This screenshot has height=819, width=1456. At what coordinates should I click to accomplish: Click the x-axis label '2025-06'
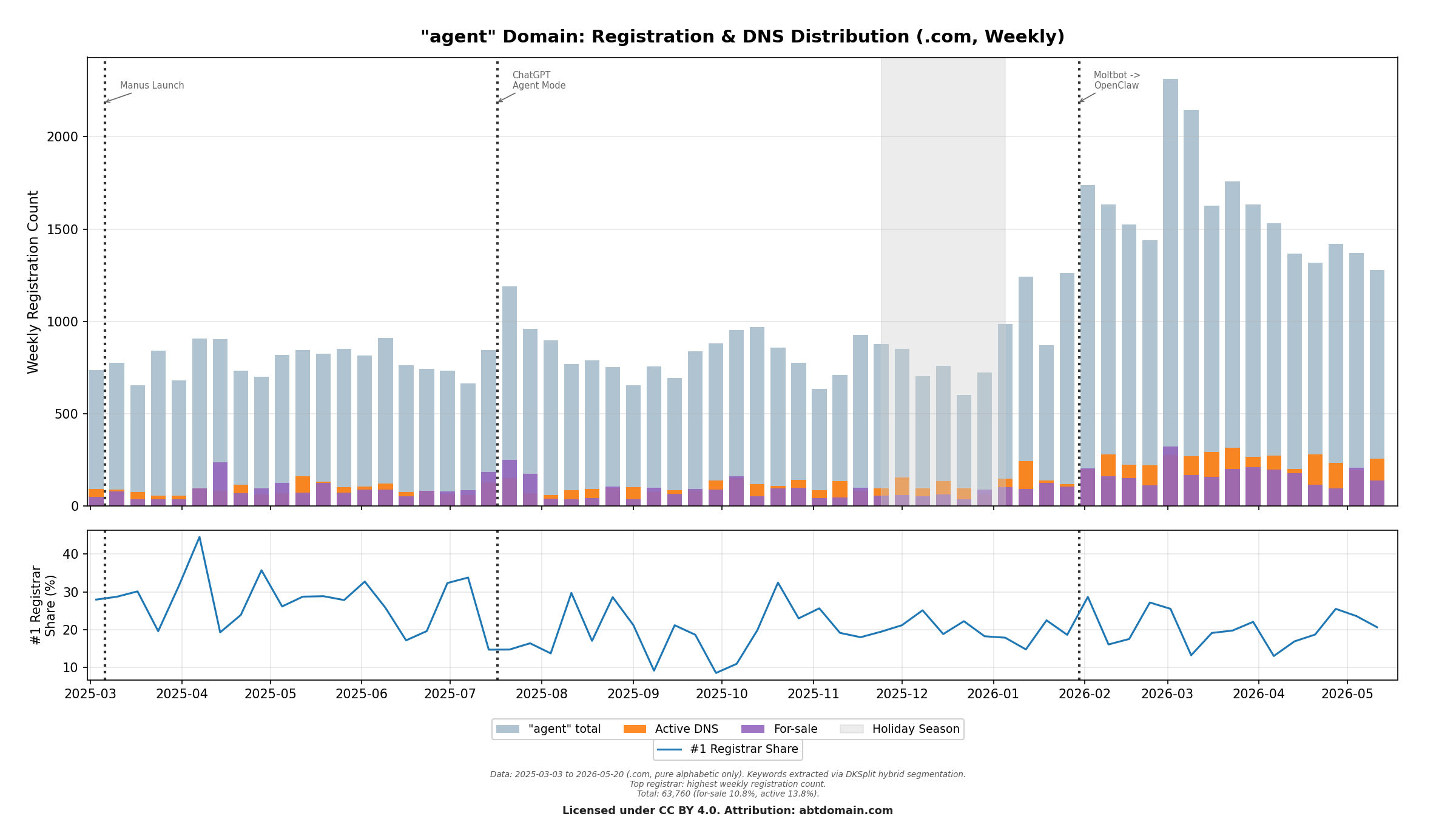(x=362, y=694)
